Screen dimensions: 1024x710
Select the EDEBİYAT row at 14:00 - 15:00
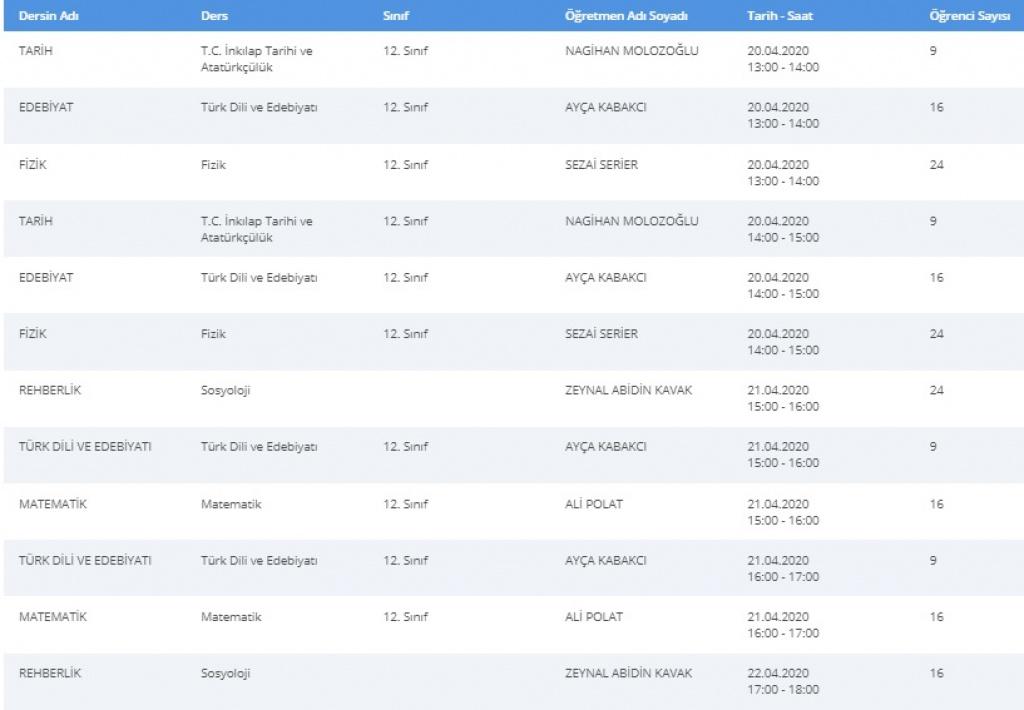[512, 285]
